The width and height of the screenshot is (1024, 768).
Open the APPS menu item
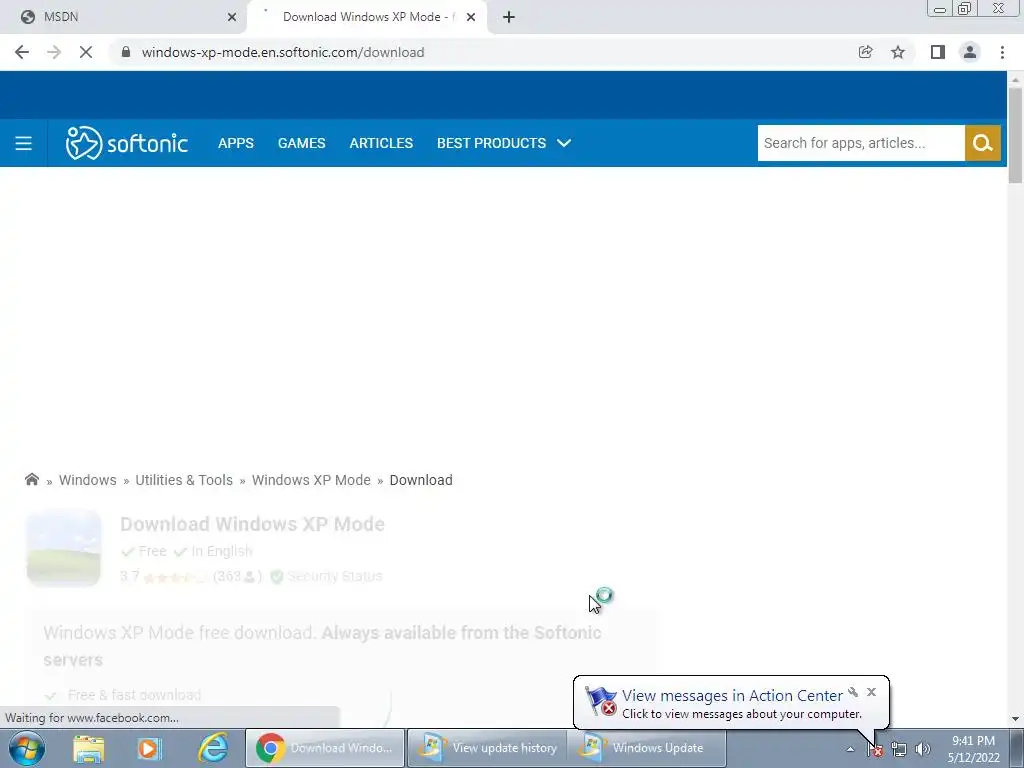click(236, 143)
